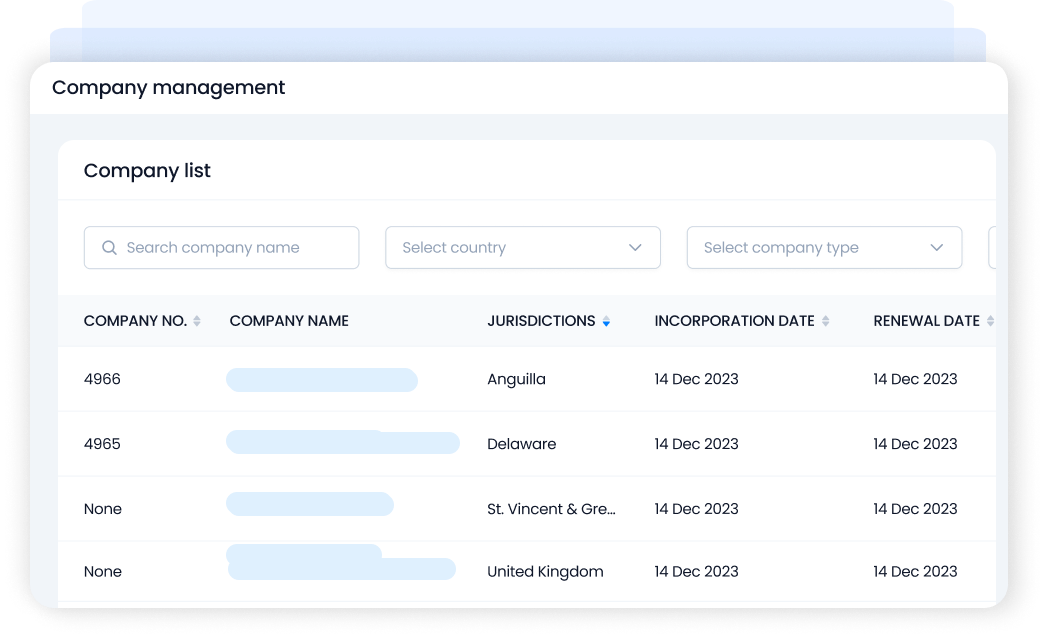
Task: Click the chevron in the Select country box
Action: click(x=634, y=247)
